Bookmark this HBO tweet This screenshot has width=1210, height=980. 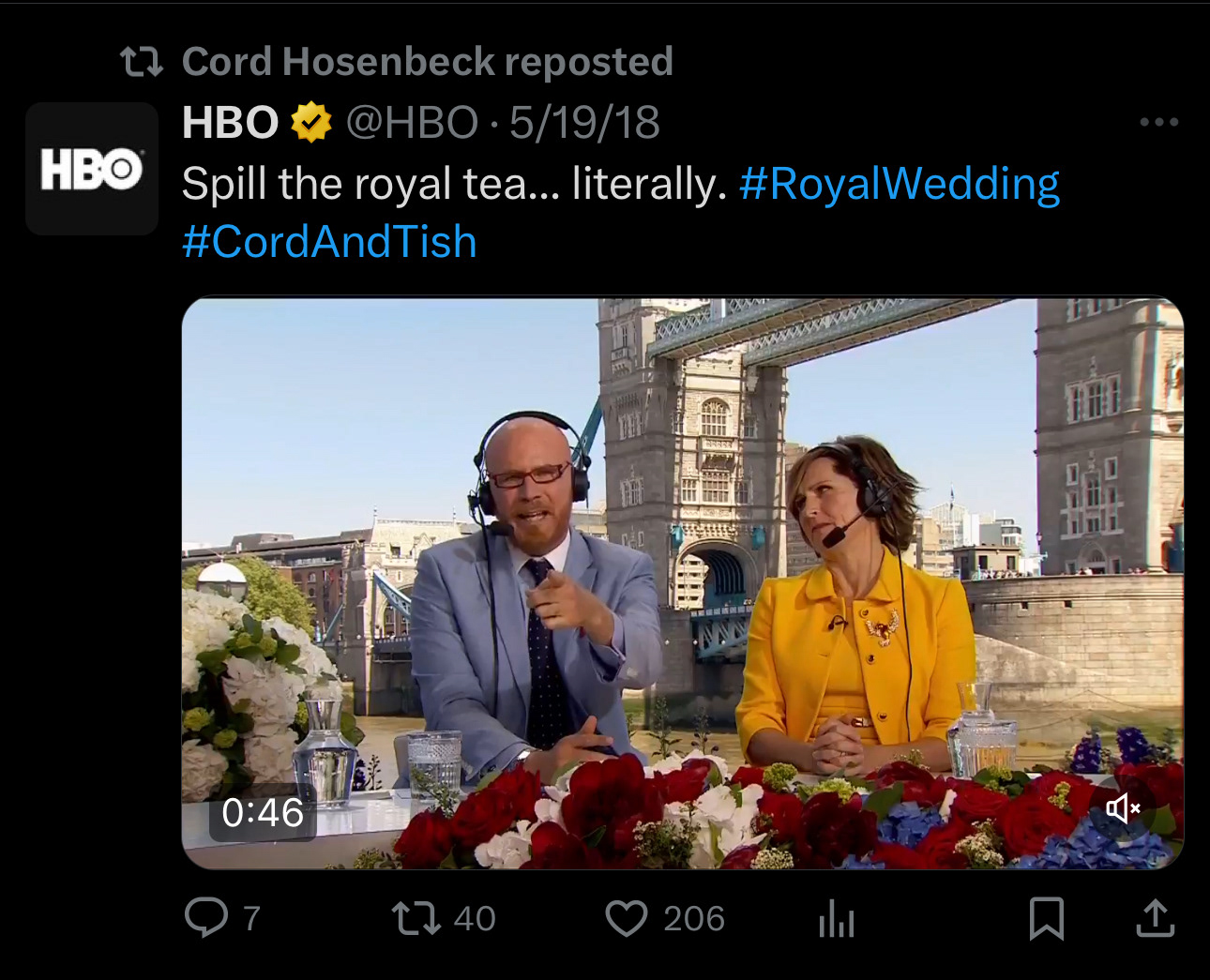1046,918
